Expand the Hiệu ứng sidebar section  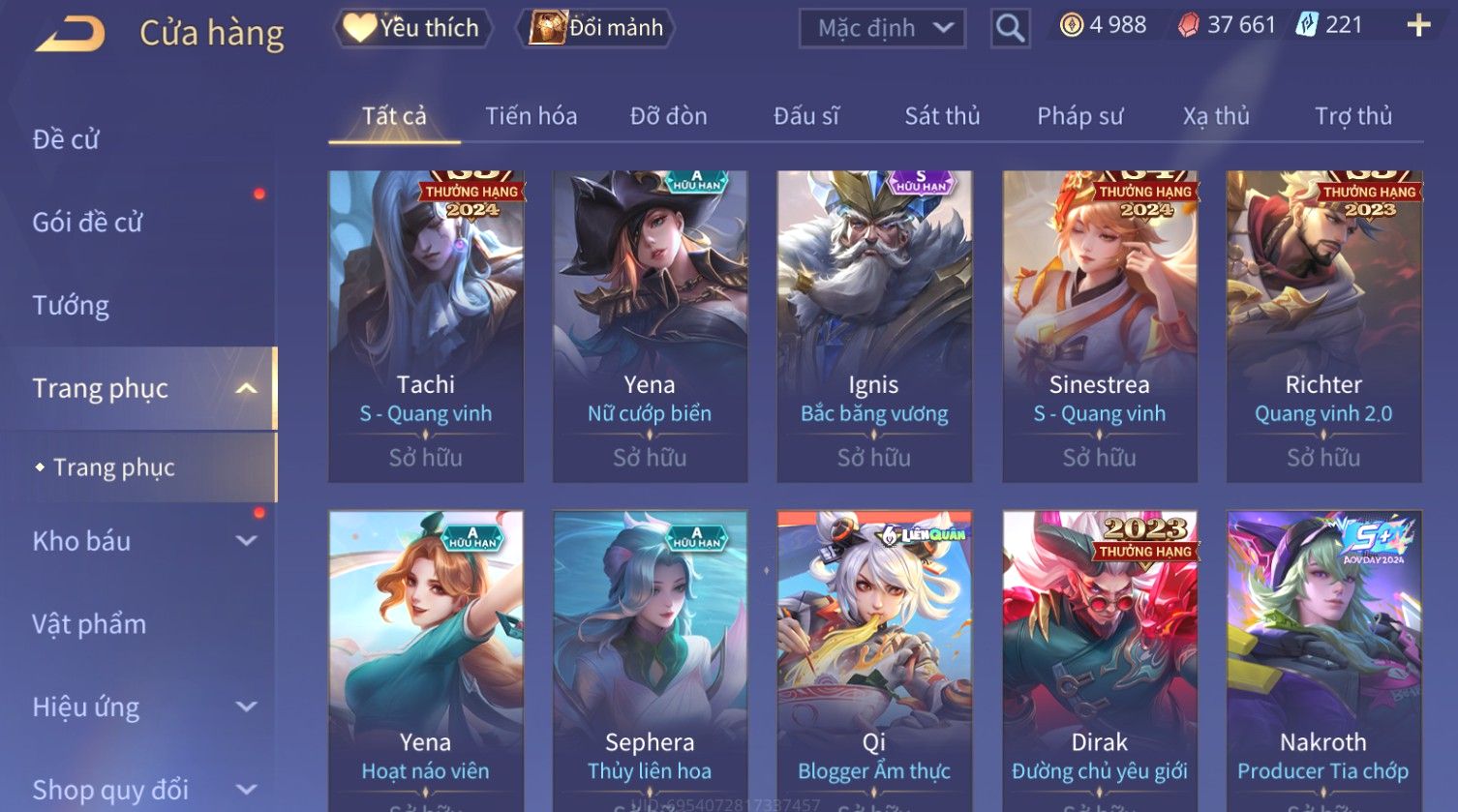click(x=247, y=707)
